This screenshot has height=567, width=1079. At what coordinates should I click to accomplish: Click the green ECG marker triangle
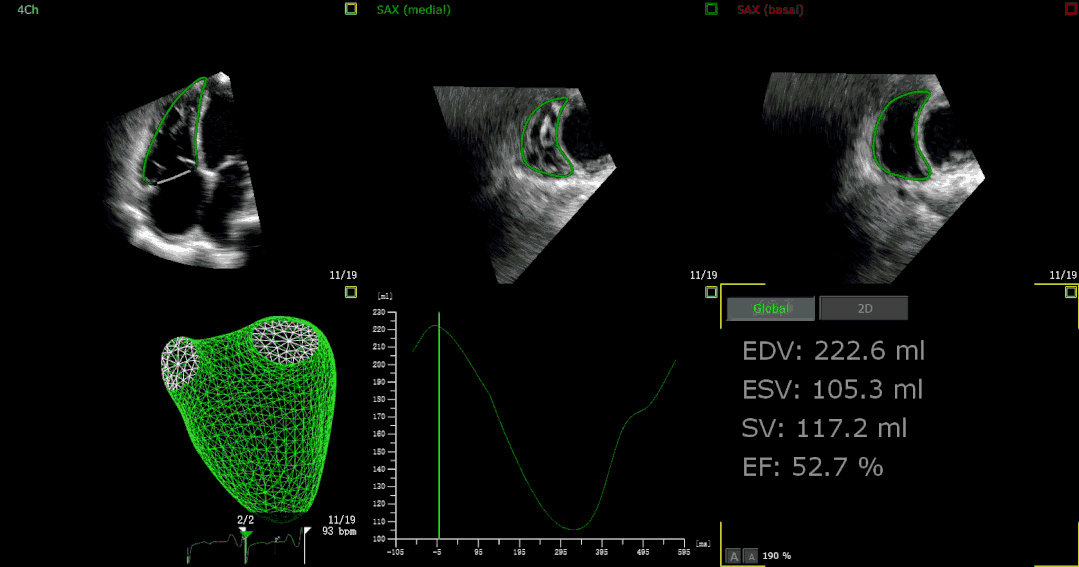pyautogui.click(x=246, y=534)
